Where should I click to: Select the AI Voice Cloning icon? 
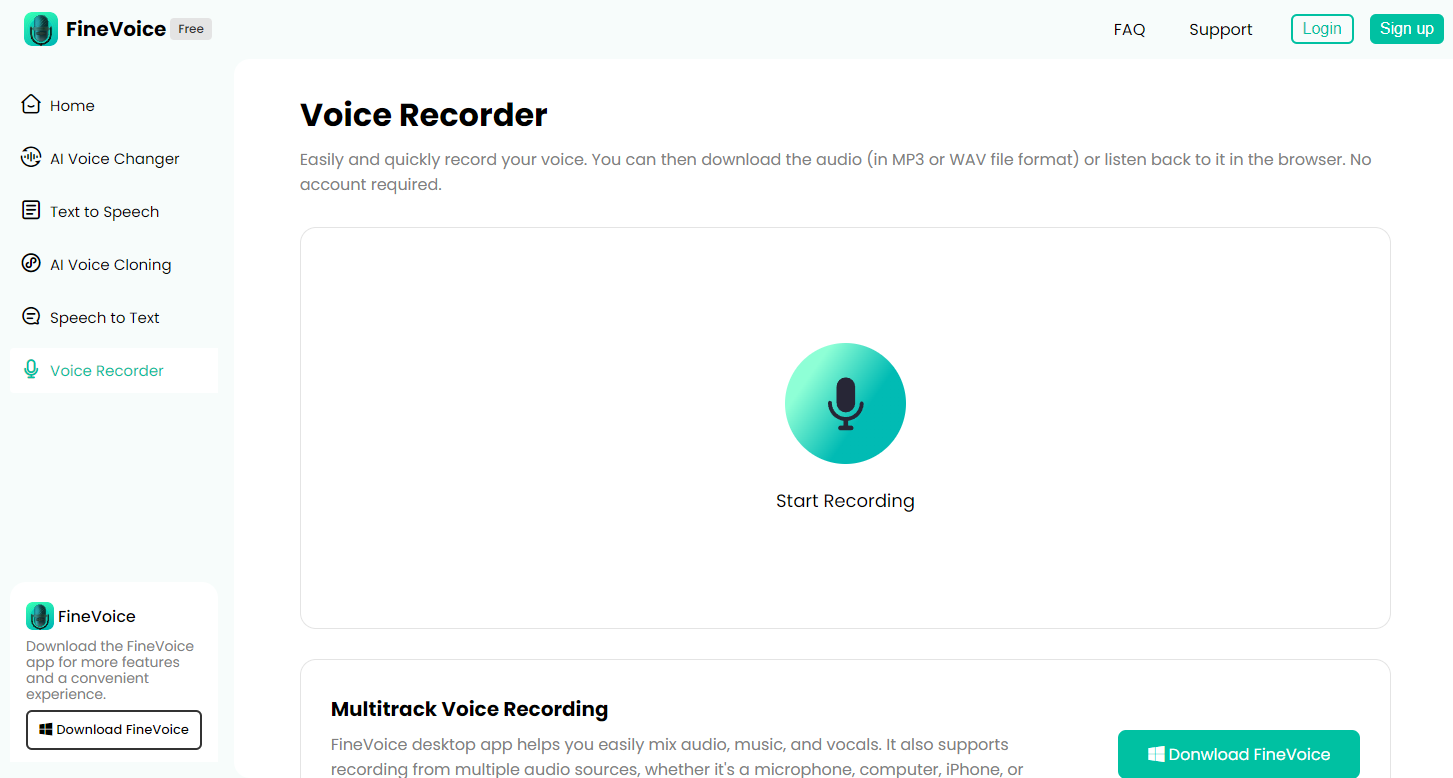(x=31, y=264)
